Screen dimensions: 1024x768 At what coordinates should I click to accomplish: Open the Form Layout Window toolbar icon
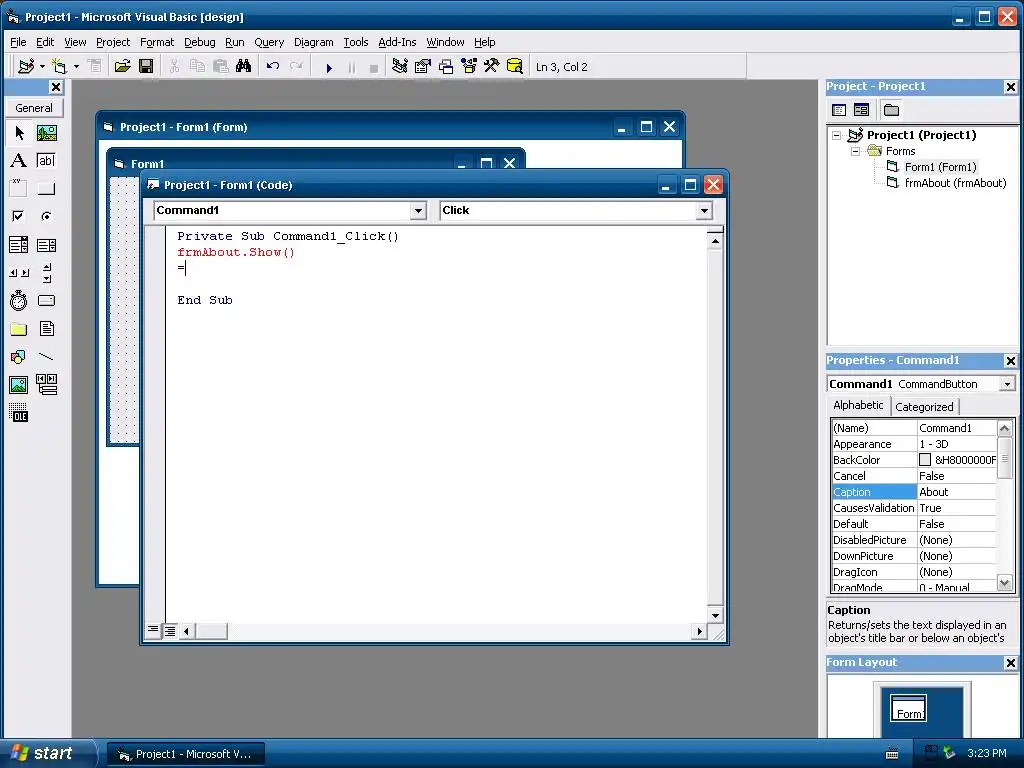446,66
